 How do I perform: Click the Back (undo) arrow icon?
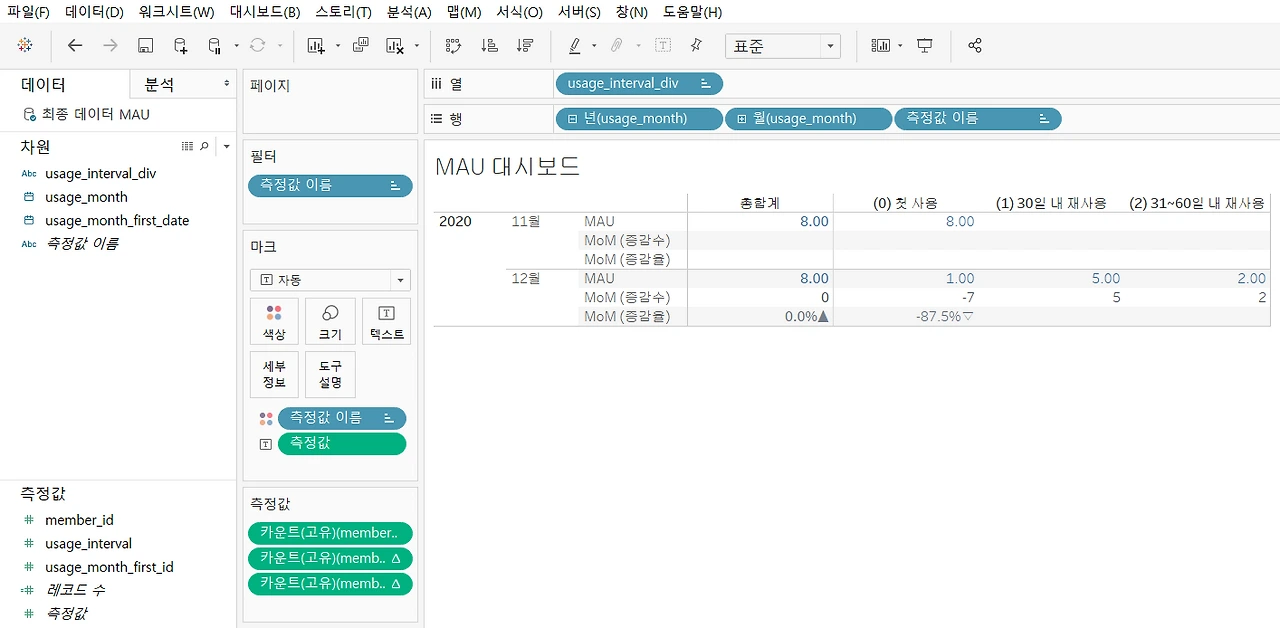point(75,46)
